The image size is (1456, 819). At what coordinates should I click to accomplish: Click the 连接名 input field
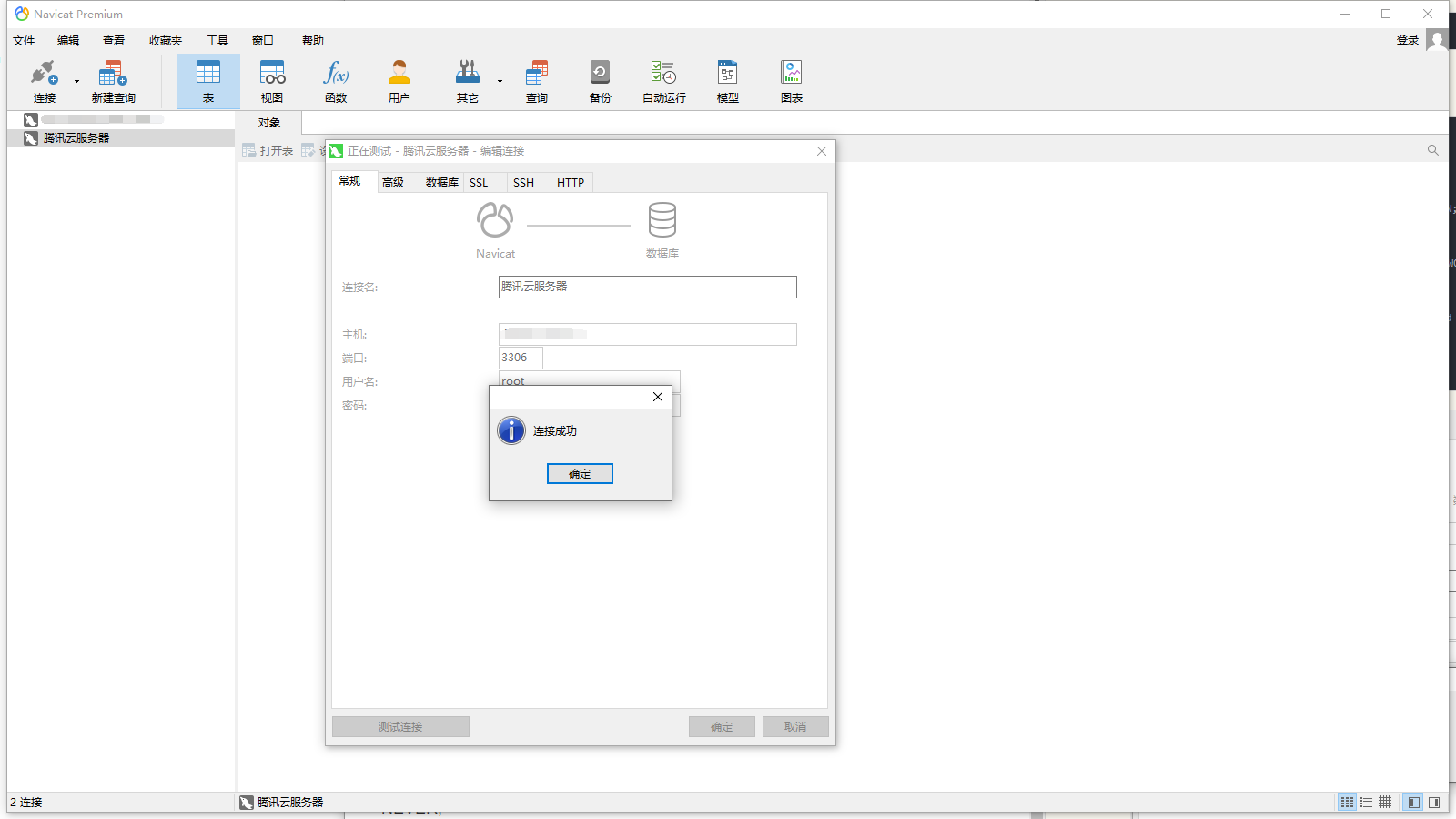pos(648,287)
